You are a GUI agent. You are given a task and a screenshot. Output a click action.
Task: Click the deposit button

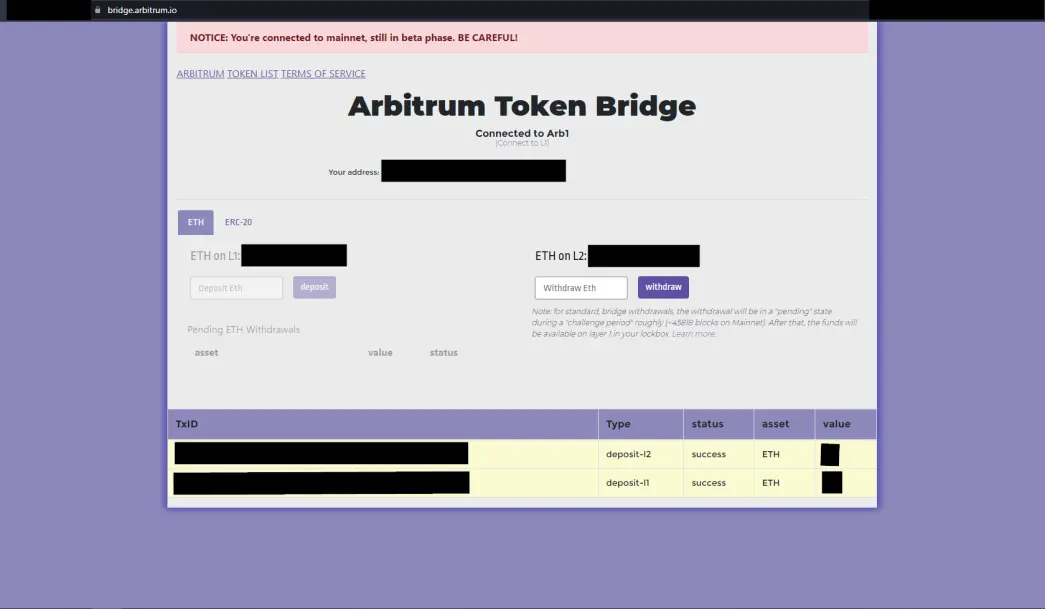click(315, 287)
